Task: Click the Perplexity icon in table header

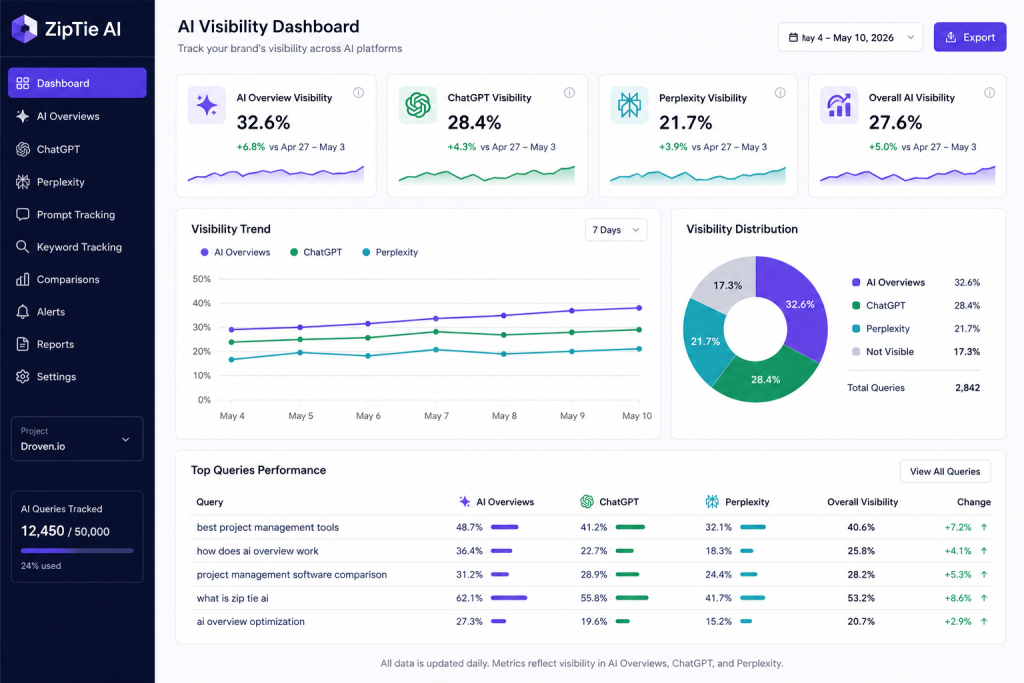Action: [712, 501]
